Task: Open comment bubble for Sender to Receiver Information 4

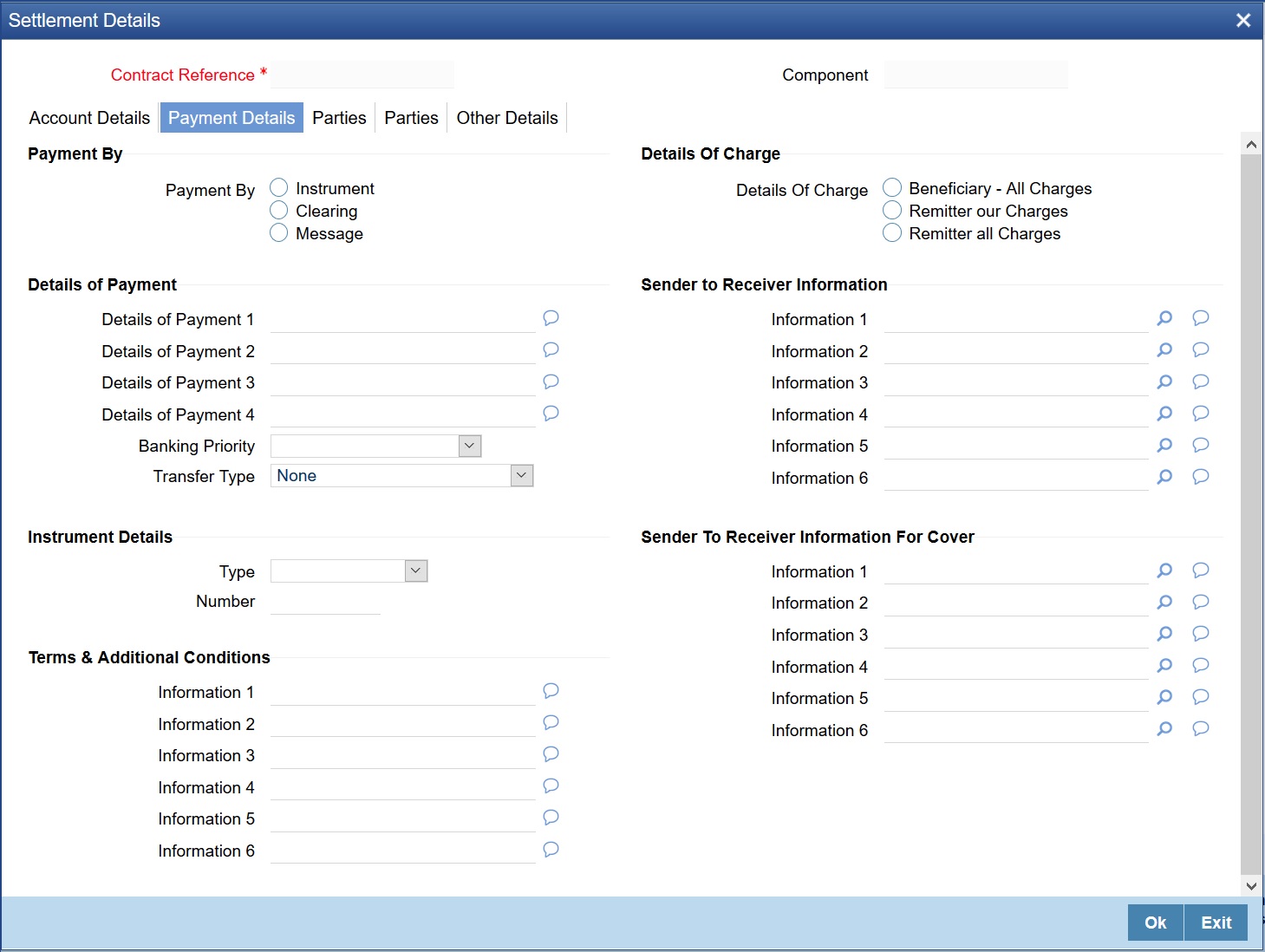Action: coord(1200,414)
